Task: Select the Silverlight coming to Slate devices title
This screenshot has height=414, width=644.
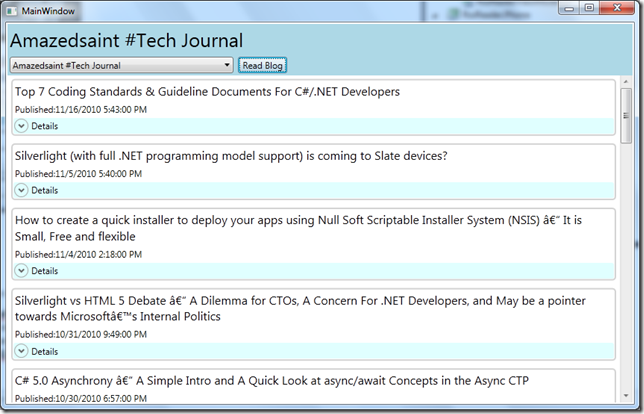Action: pos(231,156)
